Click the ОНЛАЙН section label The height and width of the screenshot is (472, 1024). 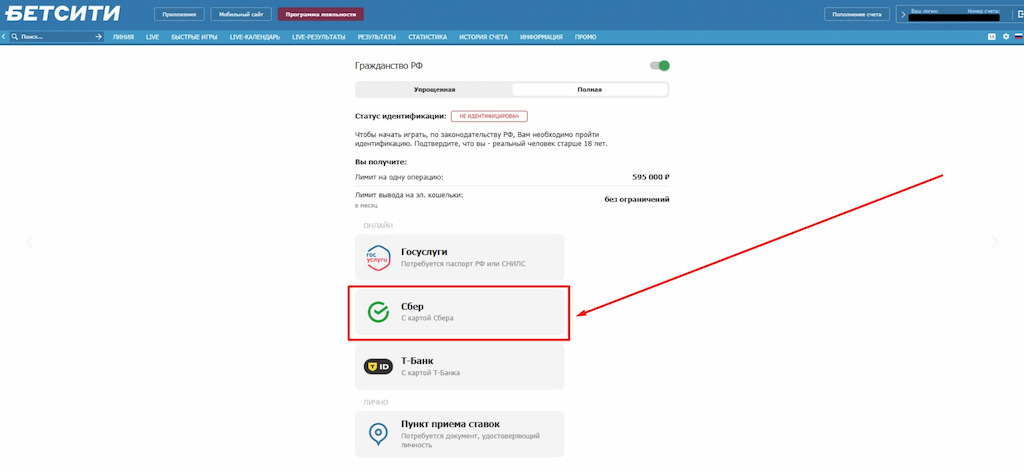[379, 225]
